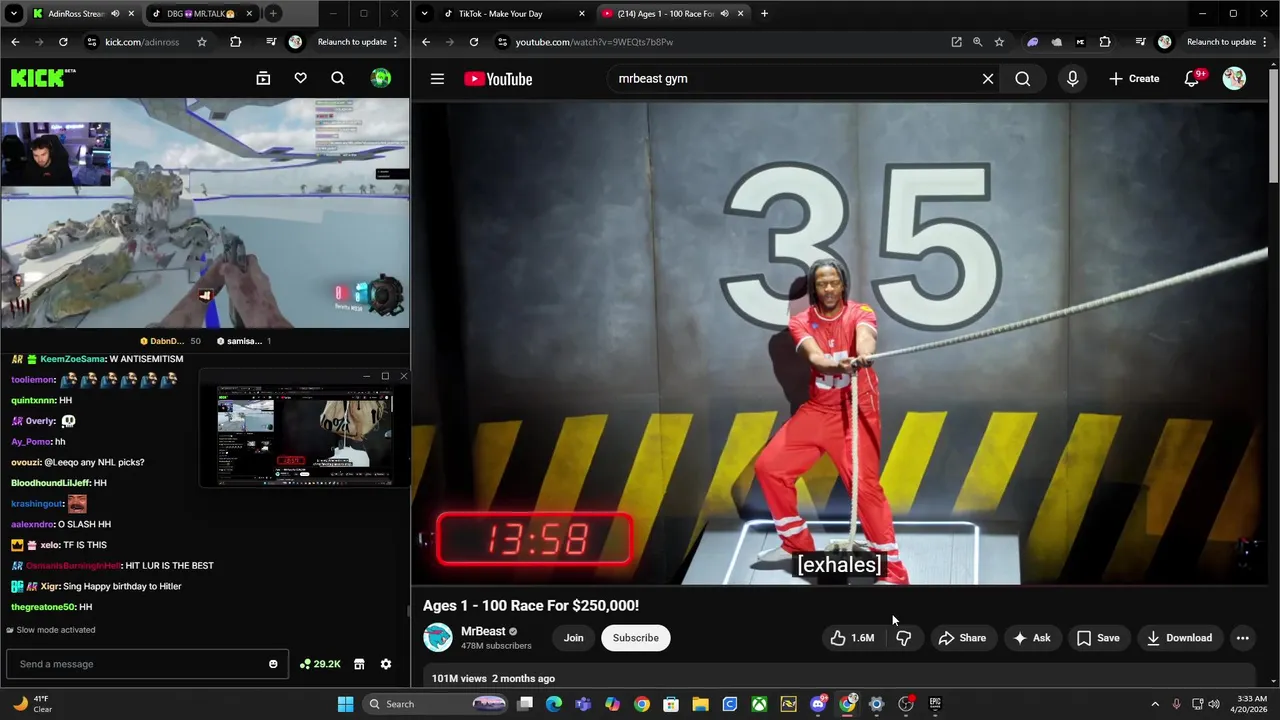Expand tab search in YouTube window
This screenshot has width=1280, height=720.
pyautogui.click(x=425, y=14)
